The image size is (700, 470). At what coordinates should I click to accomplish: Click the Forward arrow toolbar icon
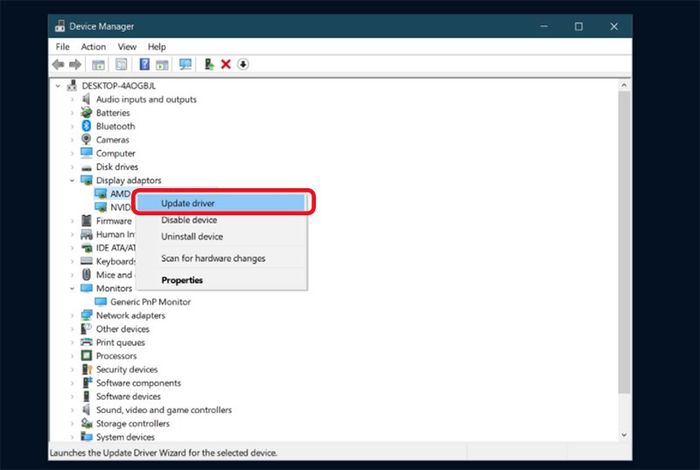(75, 65)
